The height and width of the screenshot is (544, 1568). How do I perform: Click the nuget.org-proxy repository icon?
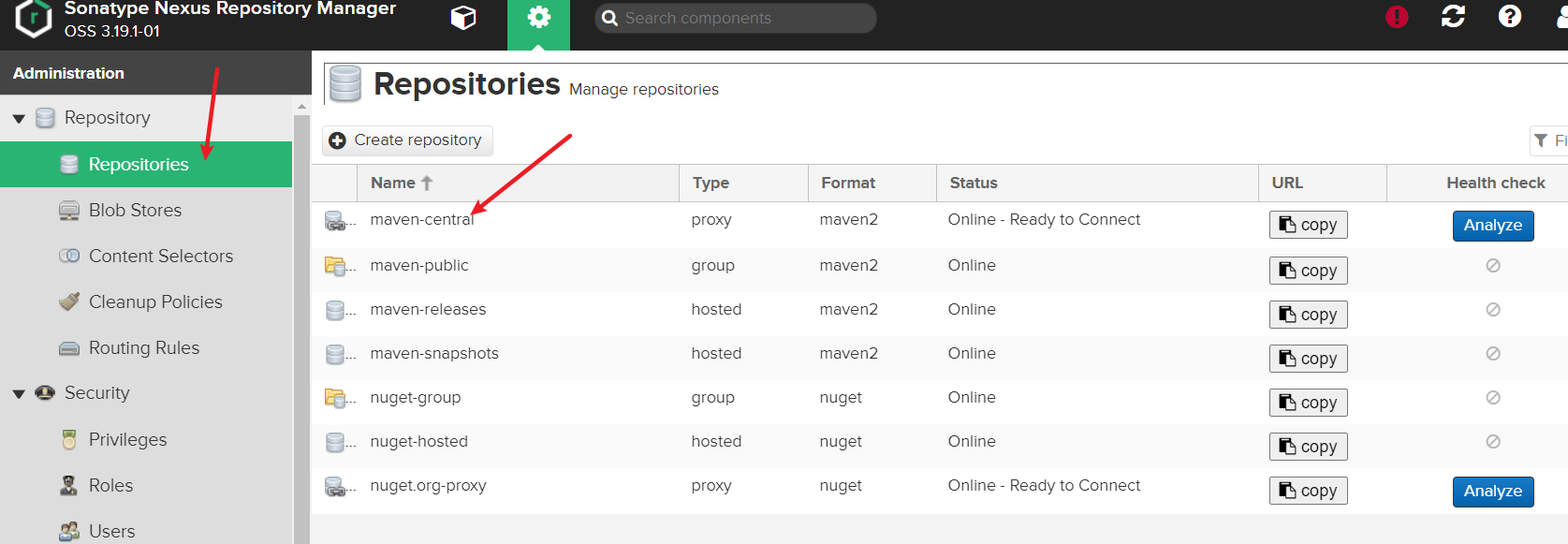[335, 486]
